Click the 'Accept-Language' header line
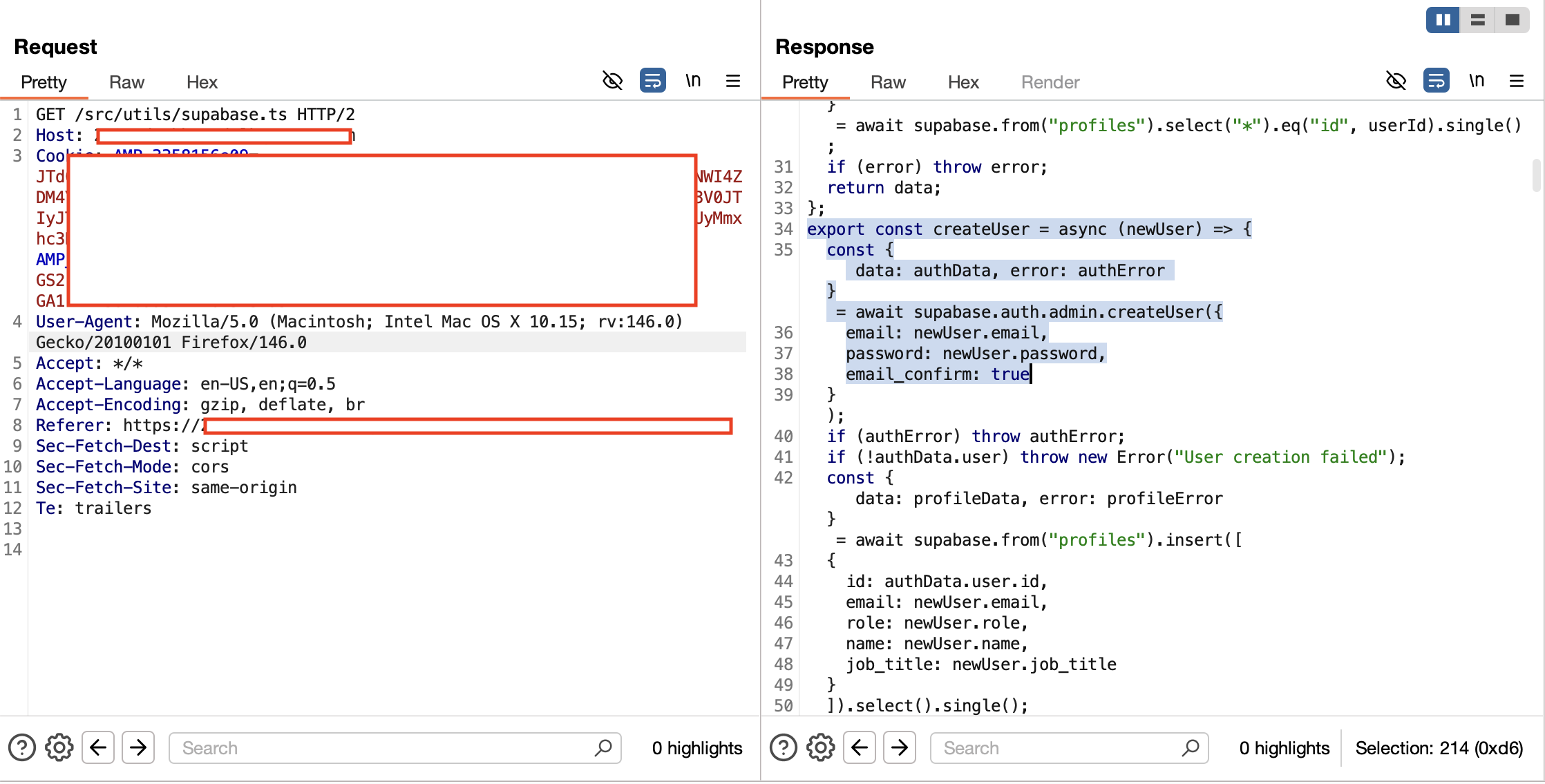 tap(186, 384)
